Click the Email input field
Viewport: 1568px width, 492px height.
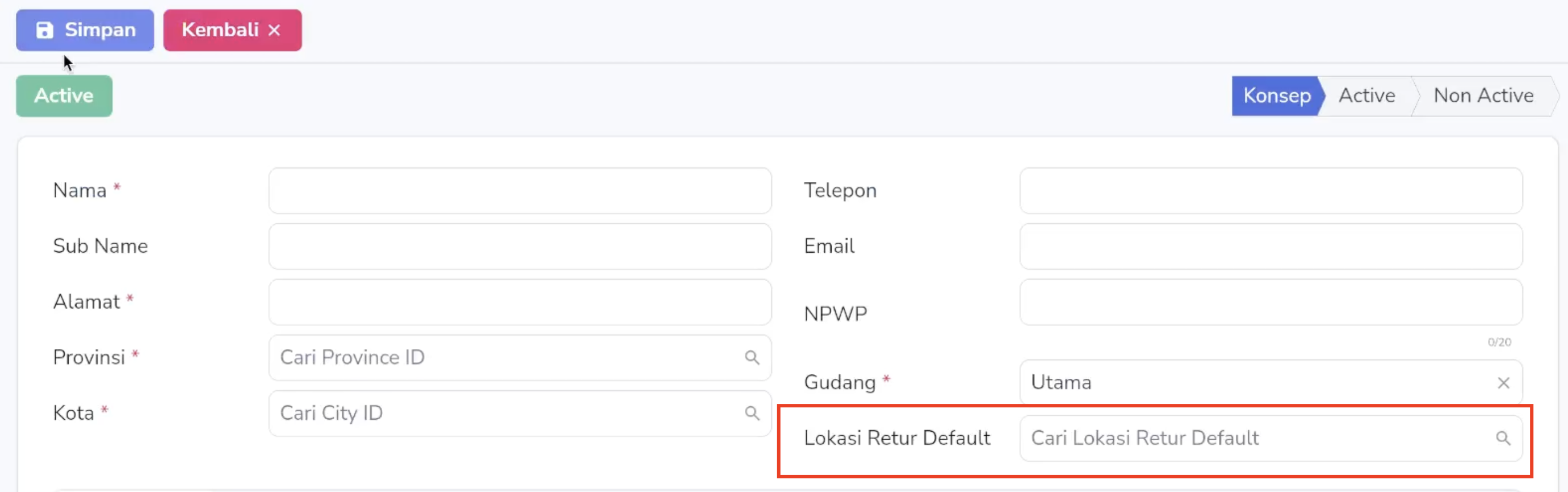(x=1271, y=247)
